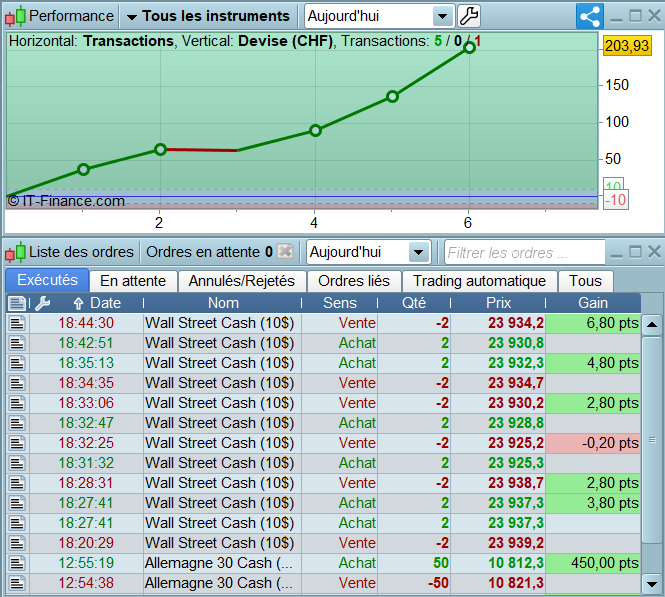Click the last data point on performance curve
The height and width of the screenshot is (597, 665).
[x=469, y=47]
